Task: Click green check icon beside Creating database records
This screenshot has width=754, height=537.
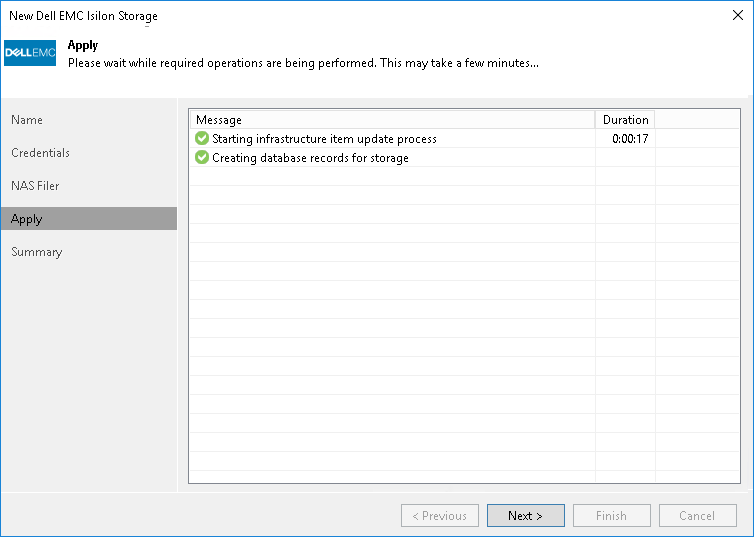Action: [x=202, y=157]
